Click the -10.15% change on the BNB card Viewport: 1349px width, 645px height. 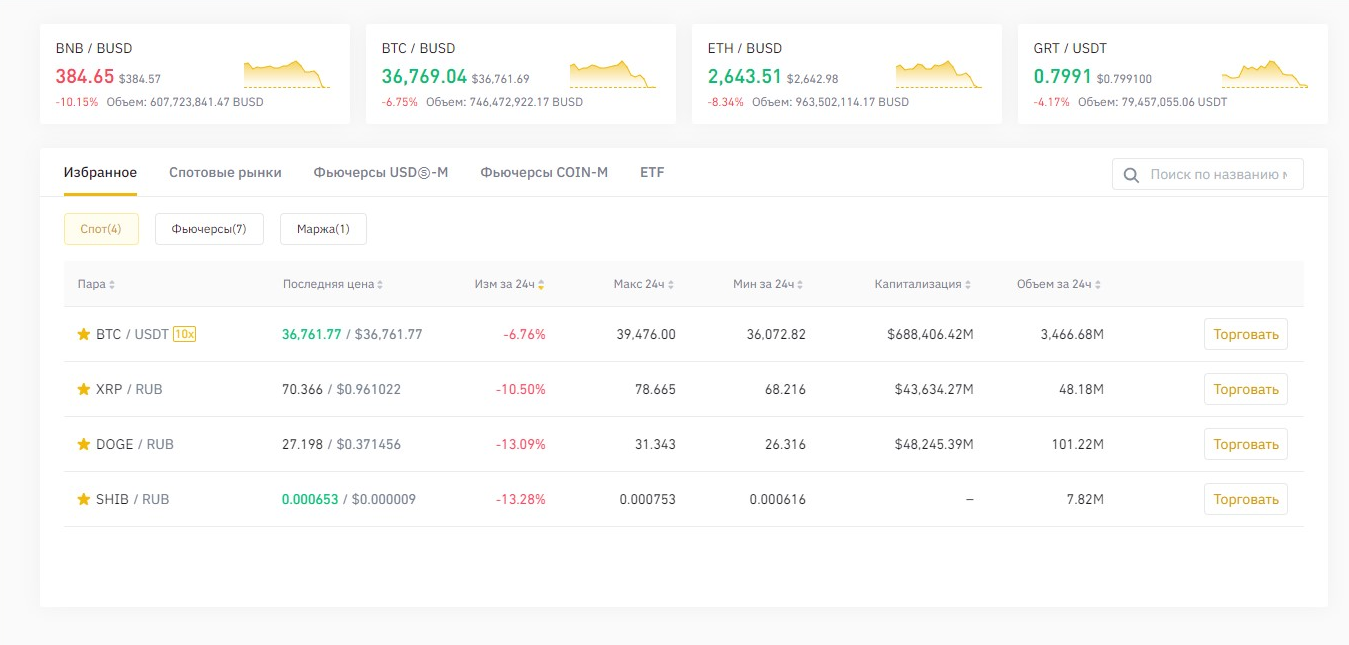pyautogui.click(x=77, y=102)
